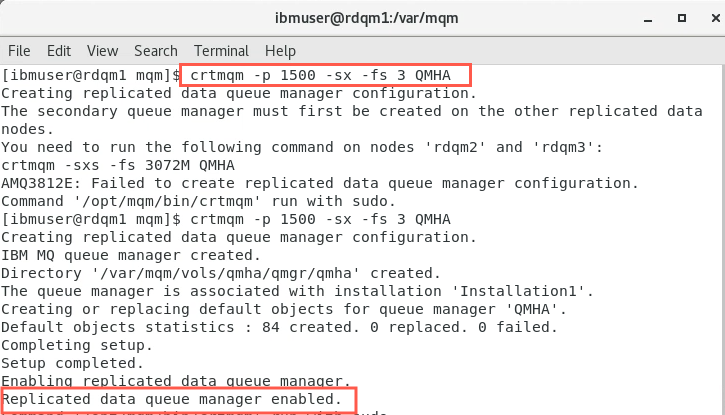The height and width of the screenshot is (415, 725).
Task: Click the 'IBM MQ queue manager created.' line
Action: 131,256
